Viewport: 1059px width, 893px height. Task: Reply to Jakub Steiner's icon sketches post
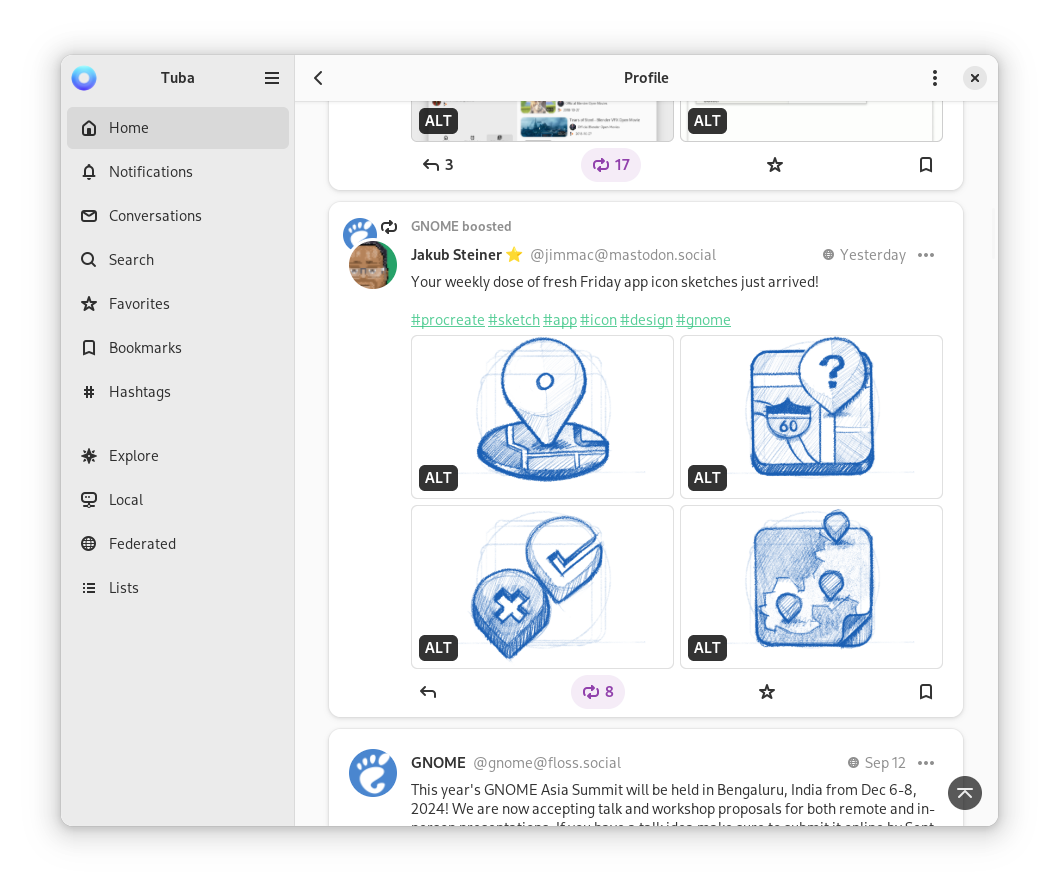pos(428,692)
